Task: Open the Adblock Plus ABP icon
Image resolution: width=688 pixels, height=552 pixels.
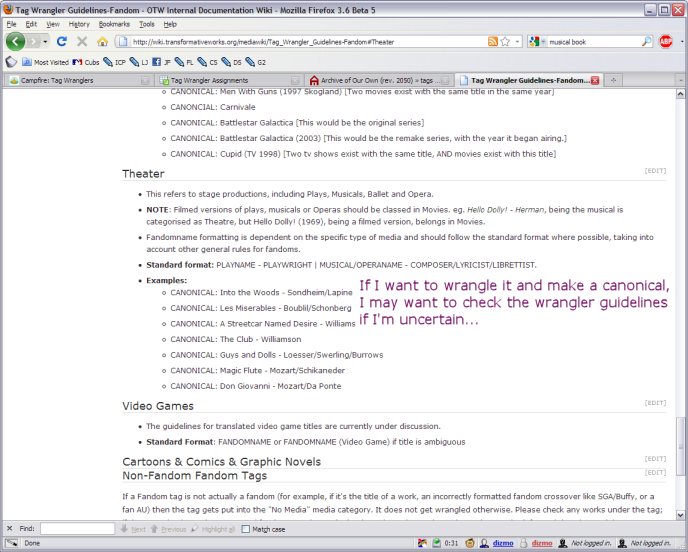Action: (666, 42)
